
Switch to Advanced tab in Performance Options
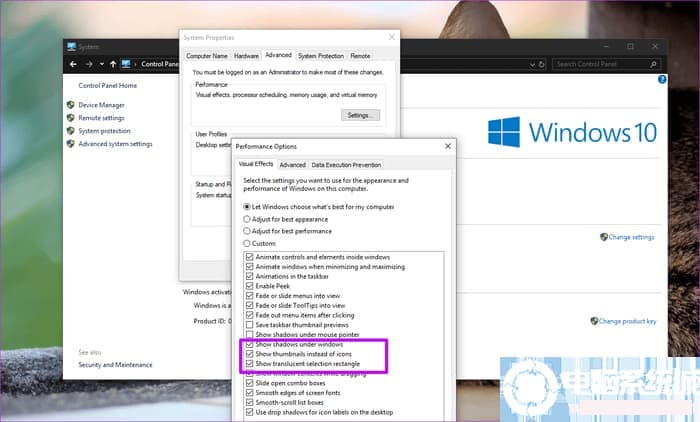coord(292,165)
